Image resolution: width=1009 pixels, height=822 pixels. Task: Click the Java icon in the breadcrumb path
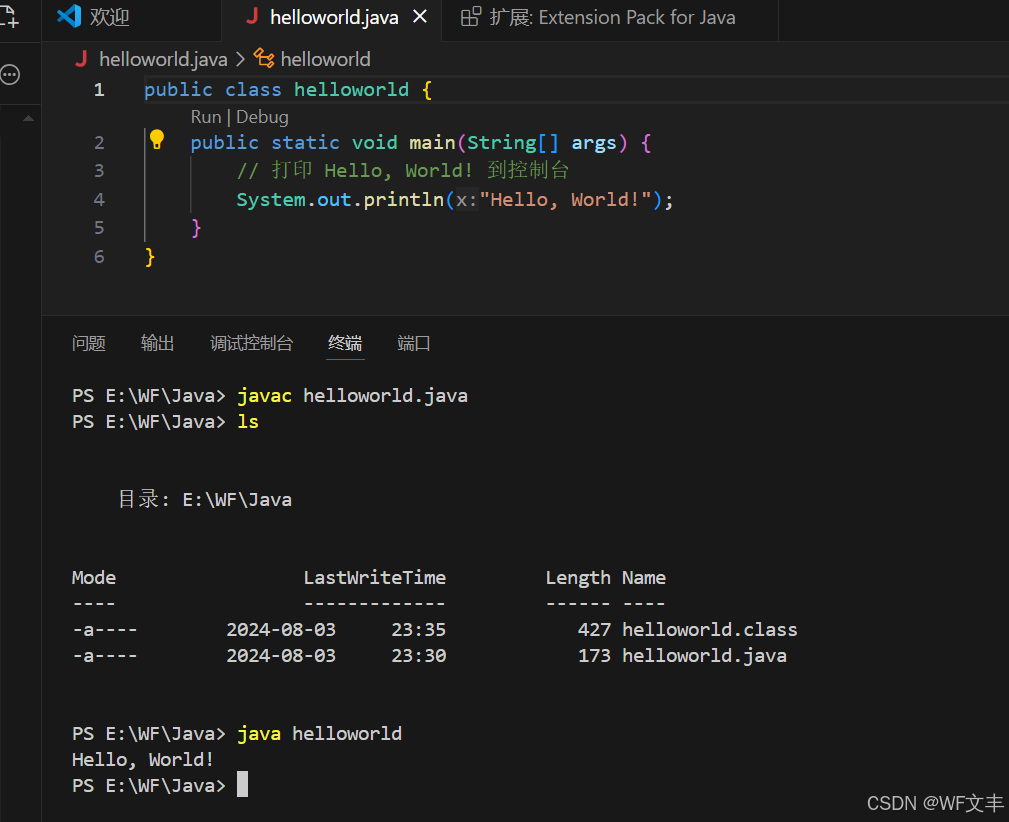[x=81, y=59]
